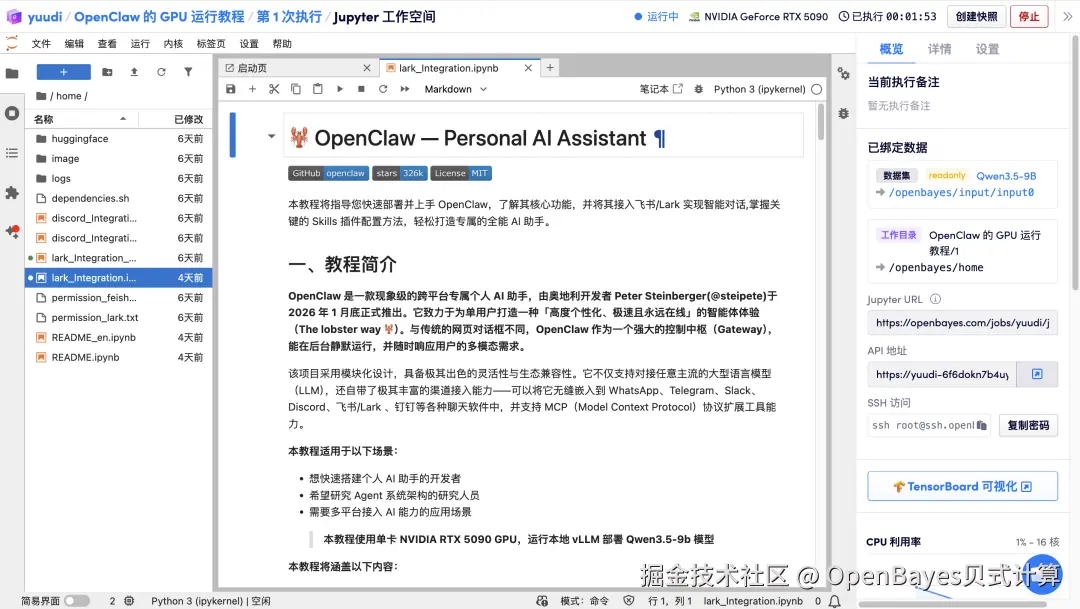1080x609 pixels.
Task: Open the right sidebar debugger icon
Action: pos(843,113)
